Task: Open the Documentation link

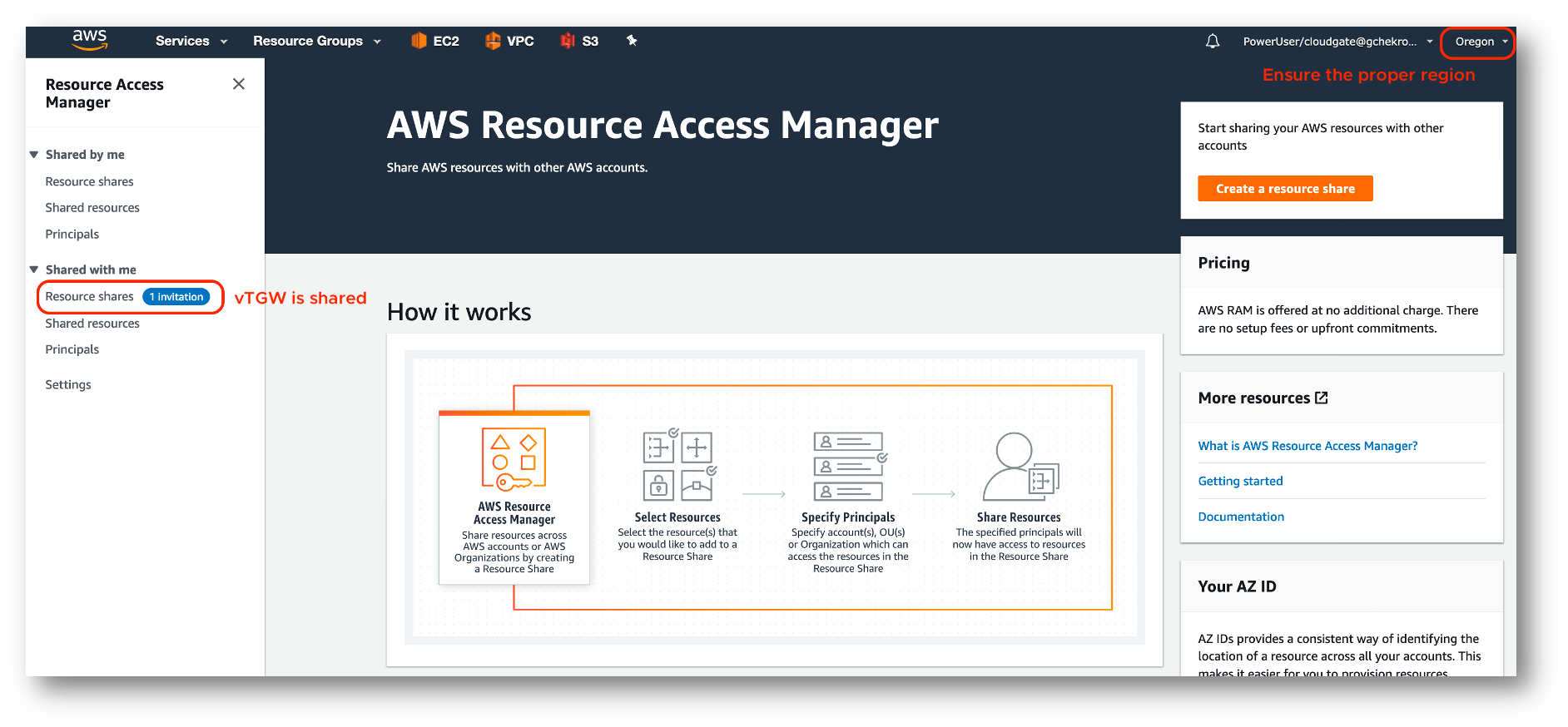Action: (1241, 517)
